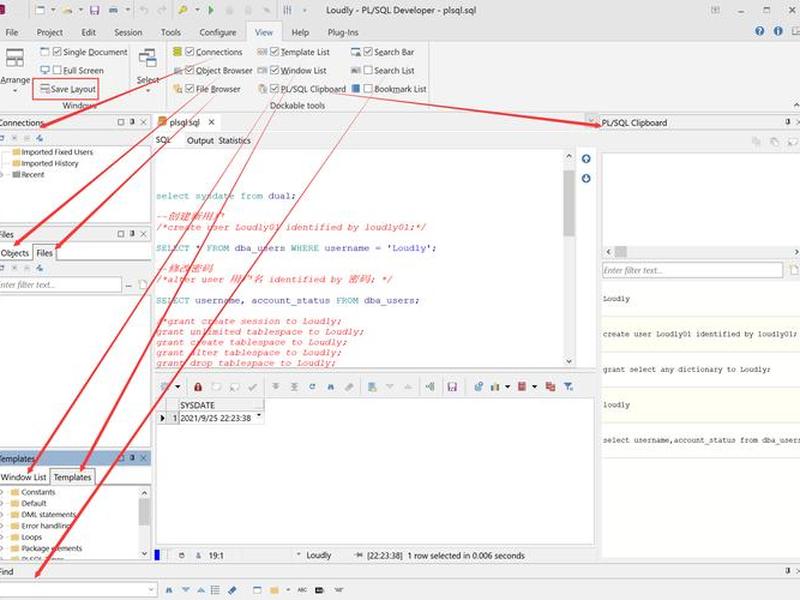The height and width of the screenshot is (600, 800).
Task: Click the red overlapping windows icon in the result toolbar
Action: pos(550,387)
